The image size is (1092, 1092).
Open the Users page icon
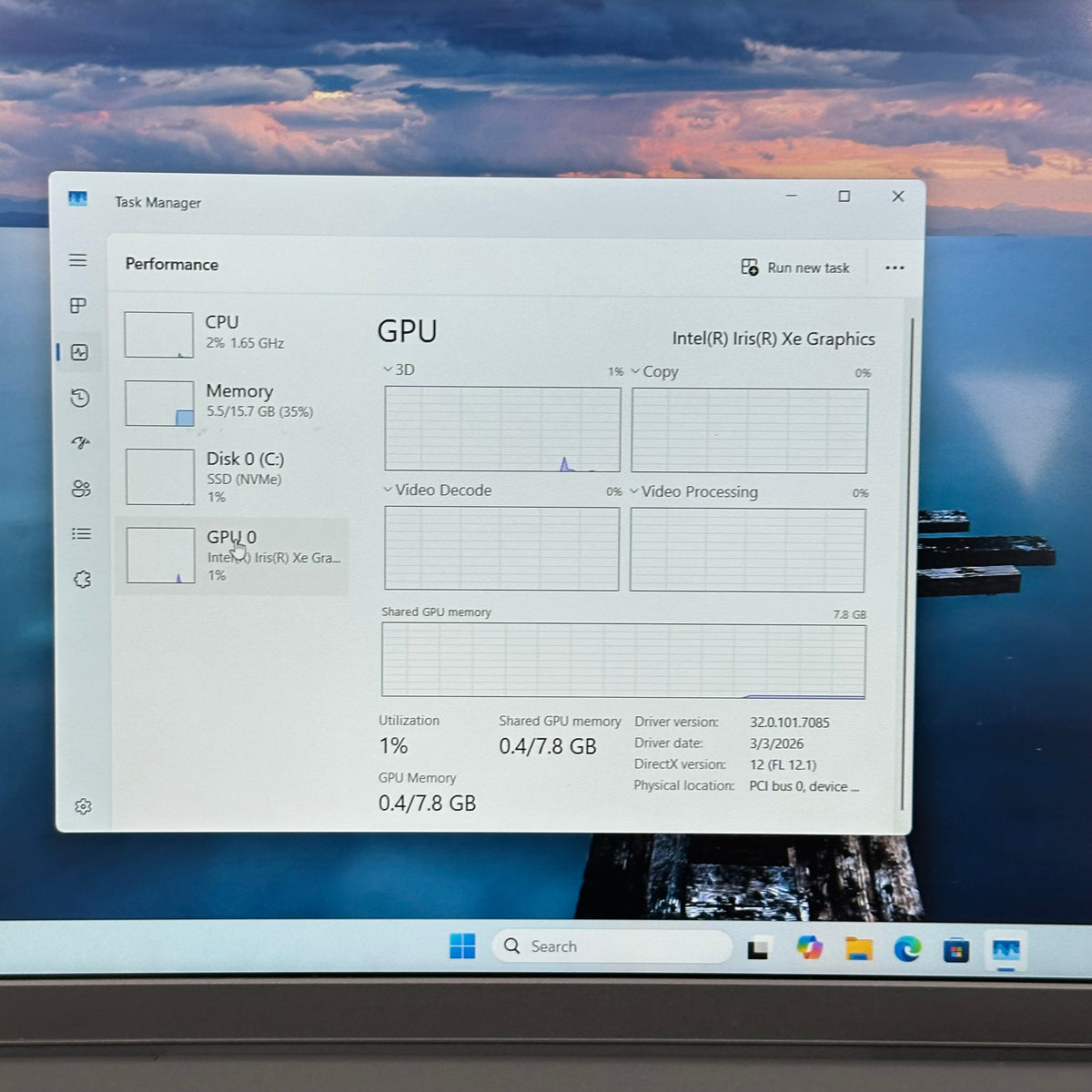81,489
